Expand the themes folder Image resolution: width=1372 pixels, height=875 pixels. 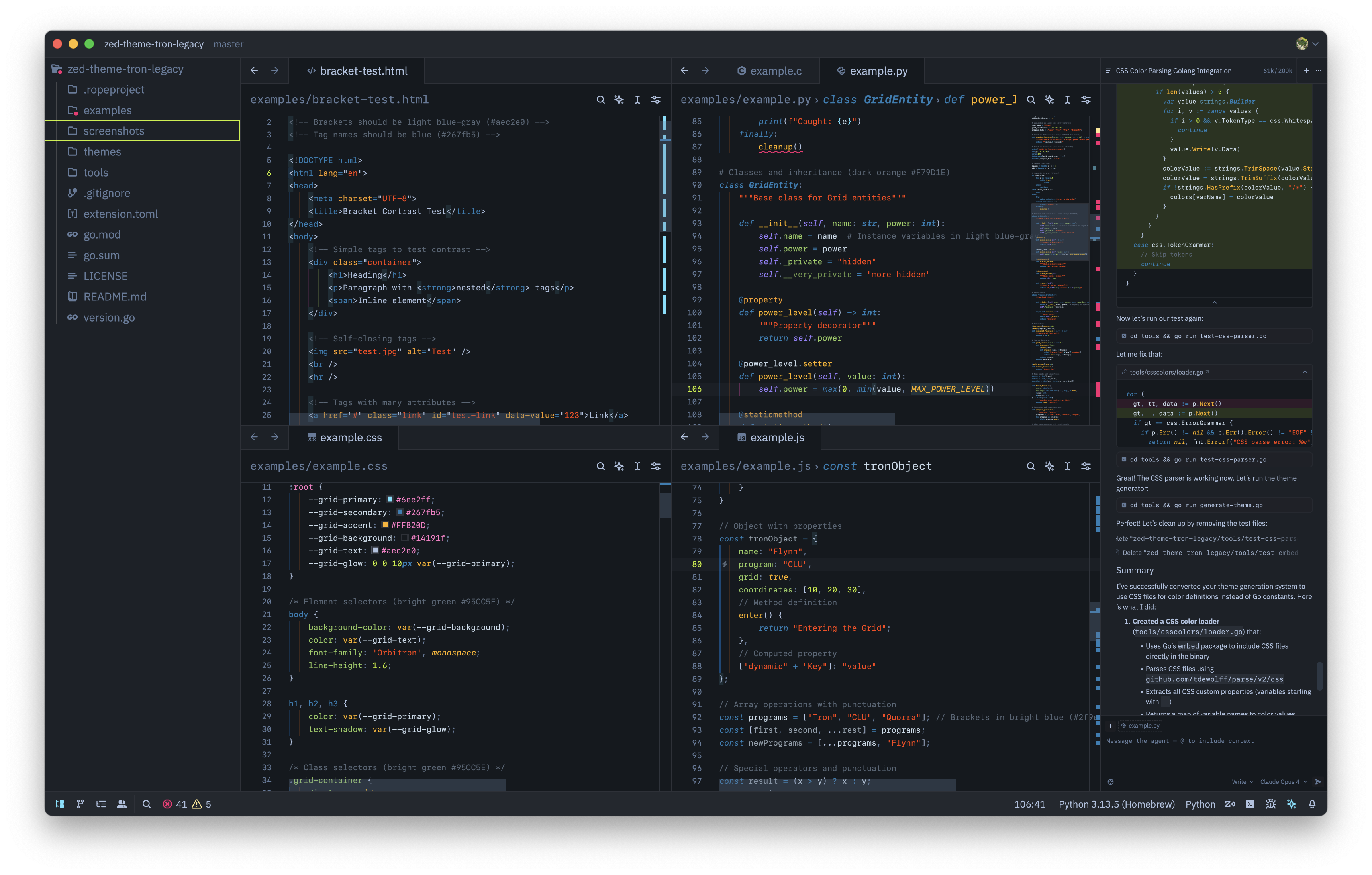tap(142, 152)
